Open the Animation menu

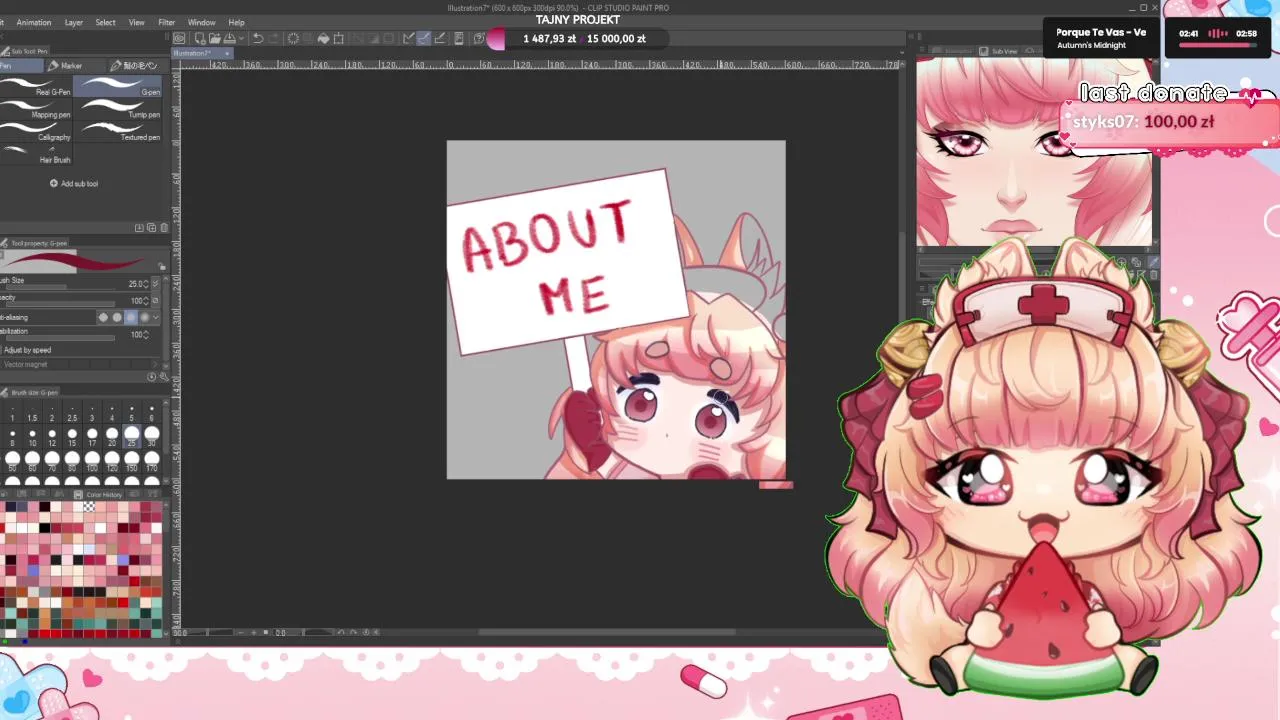(33, 22)
